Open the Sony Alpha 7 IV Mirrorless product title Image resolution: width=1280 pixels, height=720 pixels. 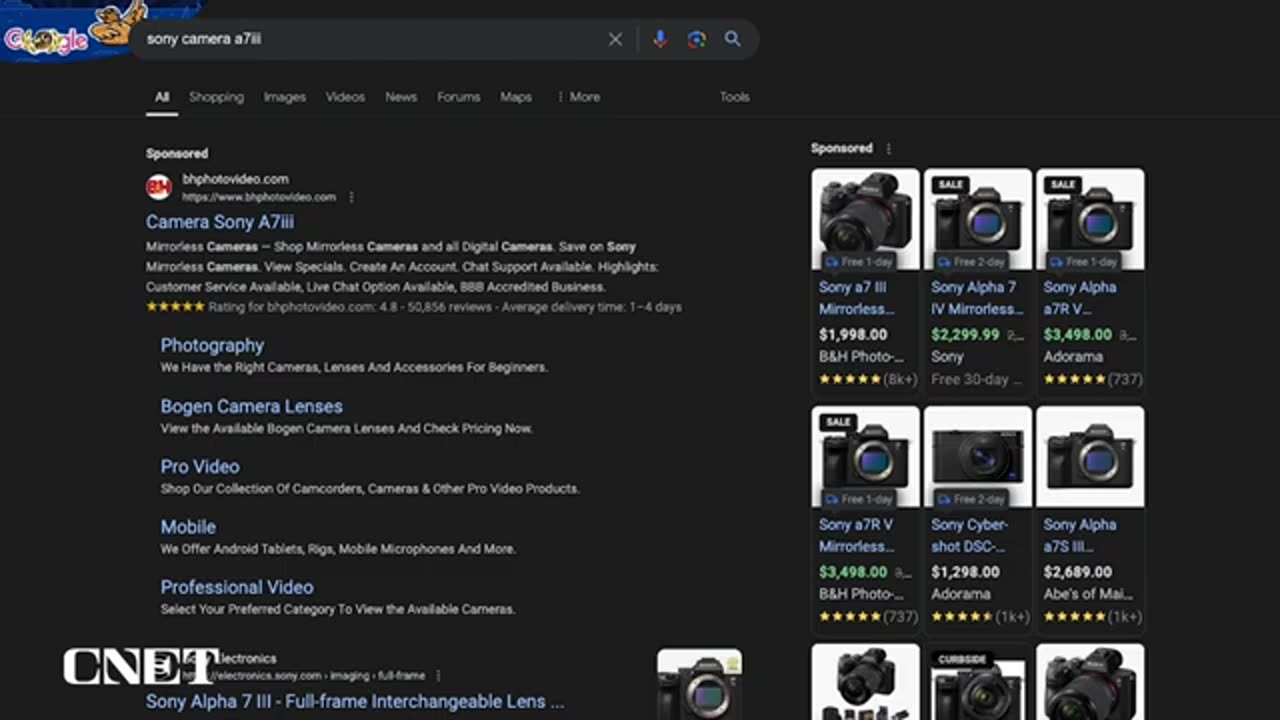tap(977, 298)
